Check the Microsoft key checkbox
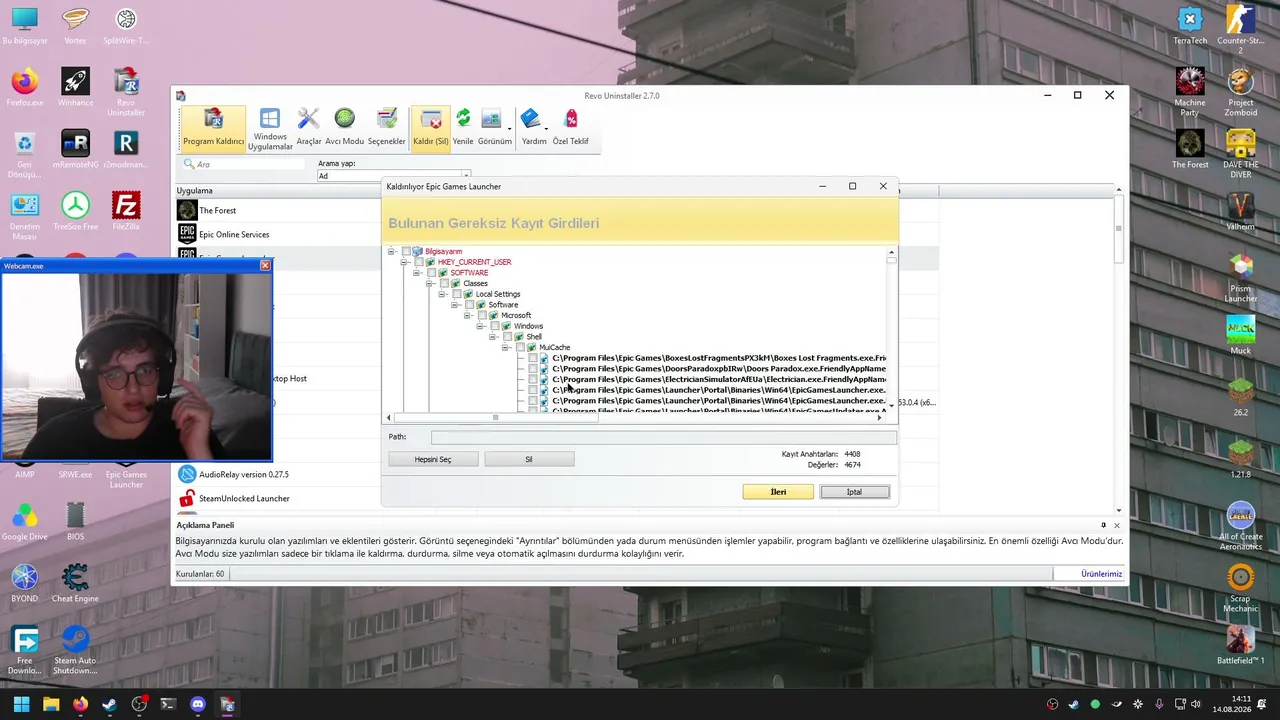The image size is (1280, 720). point(482,315)
